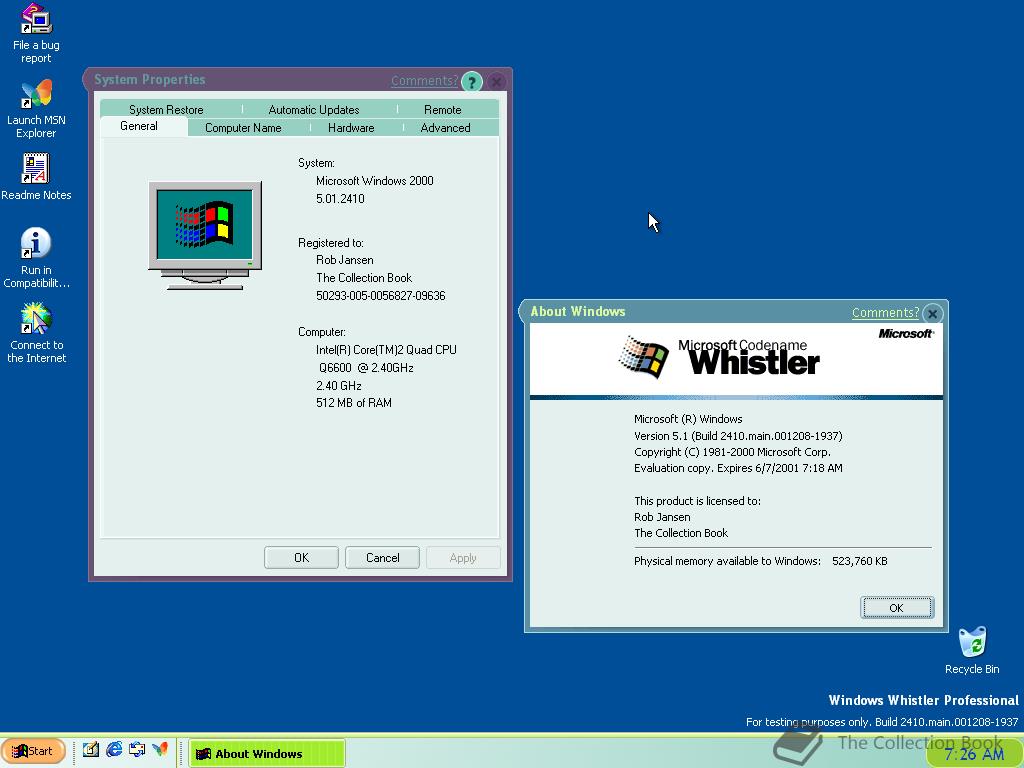Click OK in System Properties
1024x768 pixels.
(x=301, y=558)
